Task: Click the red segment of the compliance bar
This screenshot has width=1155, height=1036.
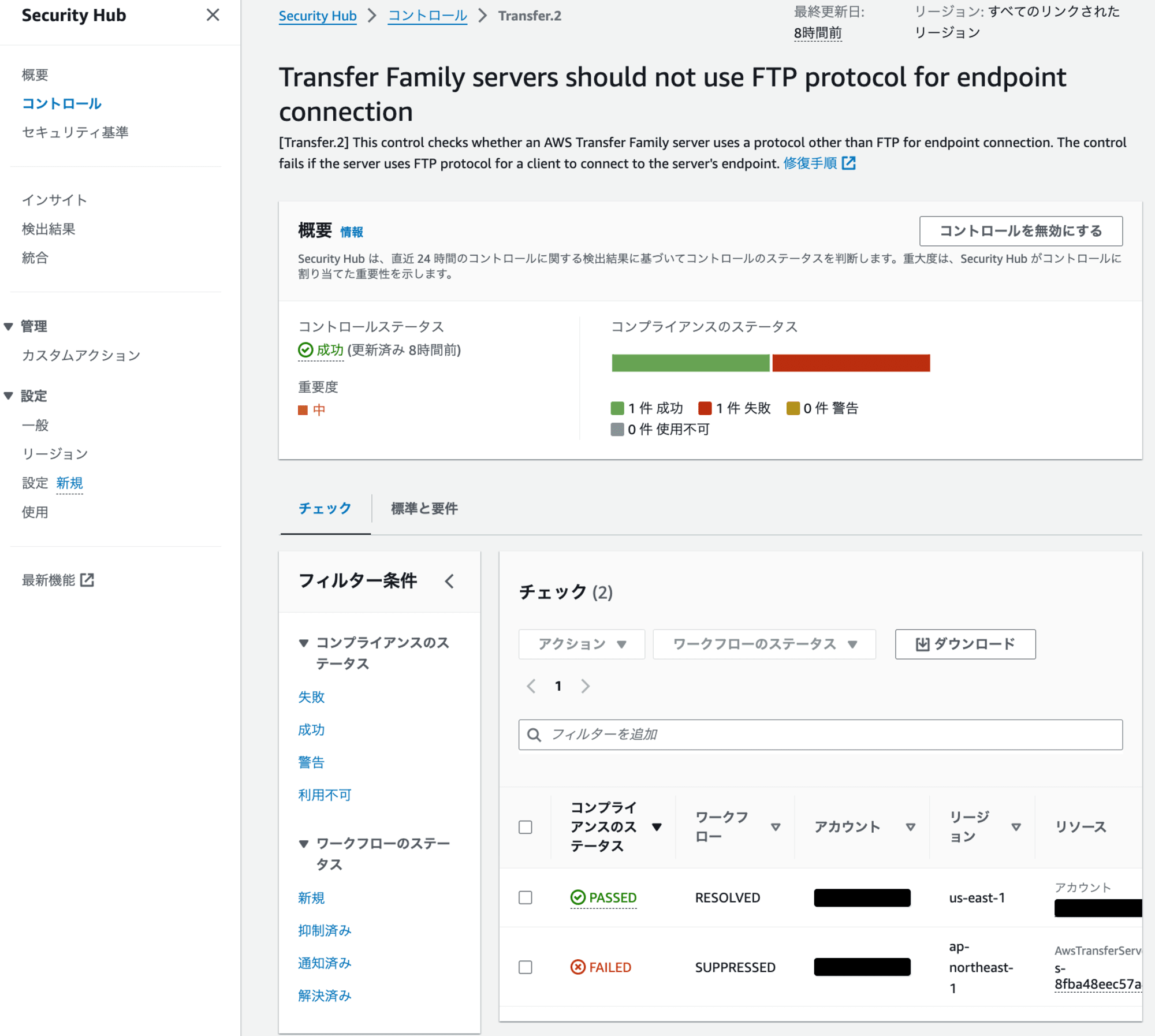Action: click(851, 363)
